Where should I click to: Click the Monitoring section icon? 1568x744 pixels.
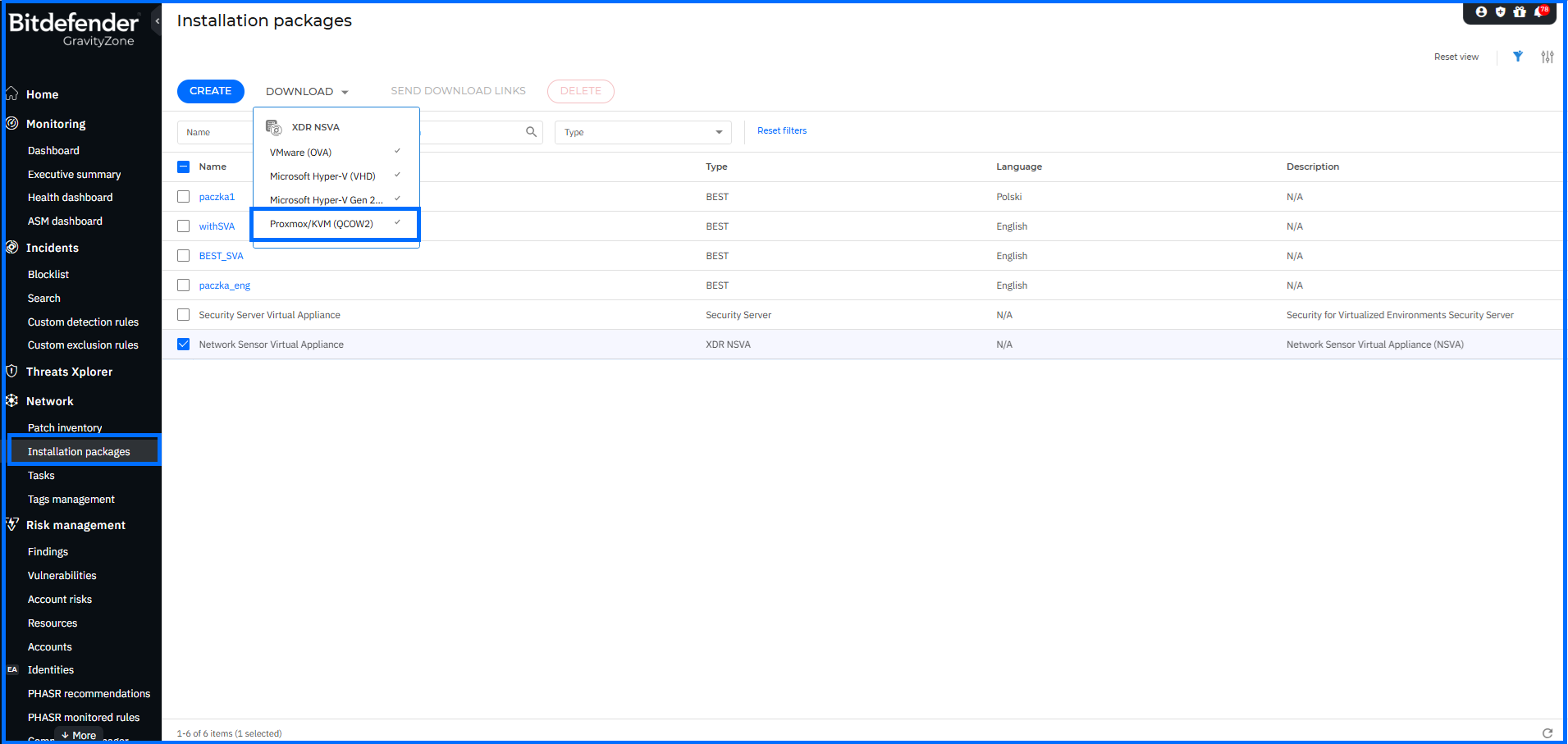click(x=12, y=123)
